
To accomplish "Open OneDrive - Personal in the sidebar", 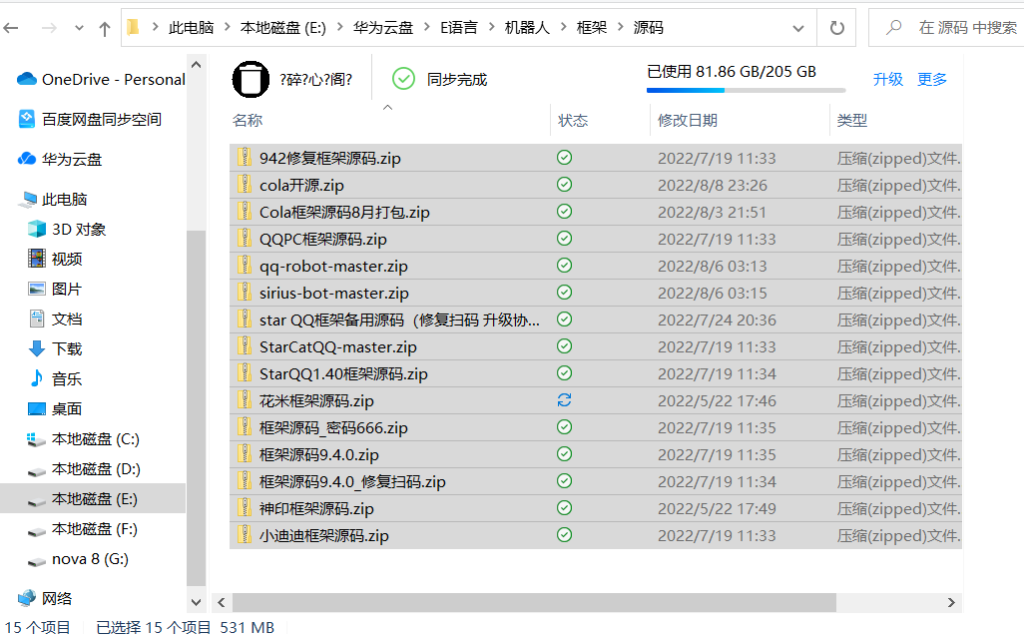I will tap(113, 79).
